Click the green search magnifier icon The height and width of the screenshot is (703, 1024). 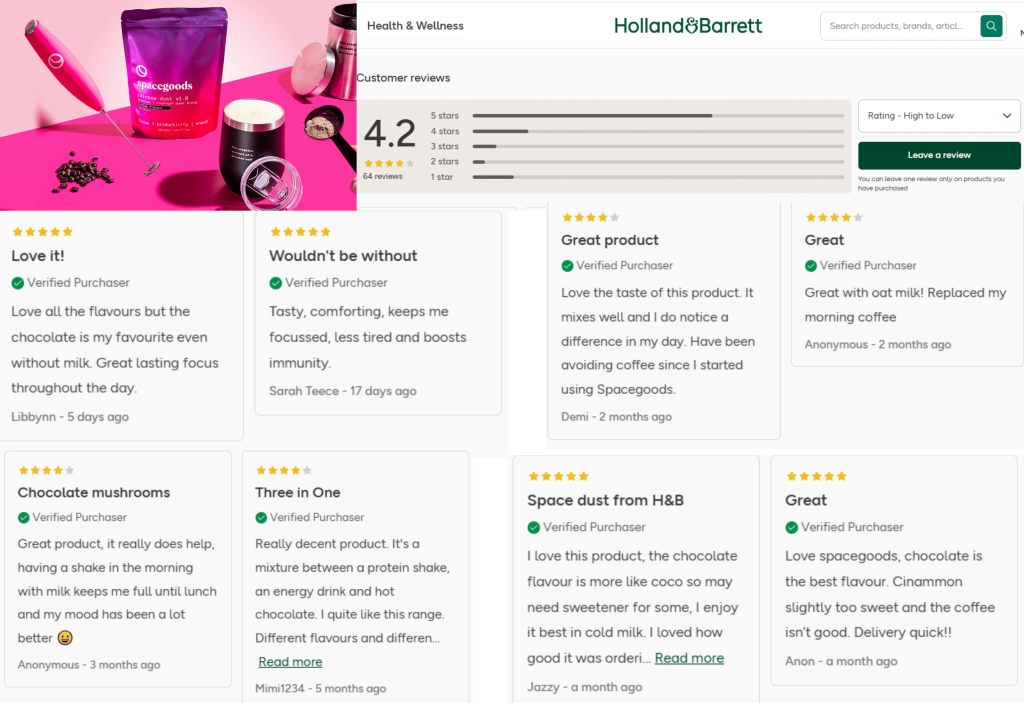[x=990, y=25]
